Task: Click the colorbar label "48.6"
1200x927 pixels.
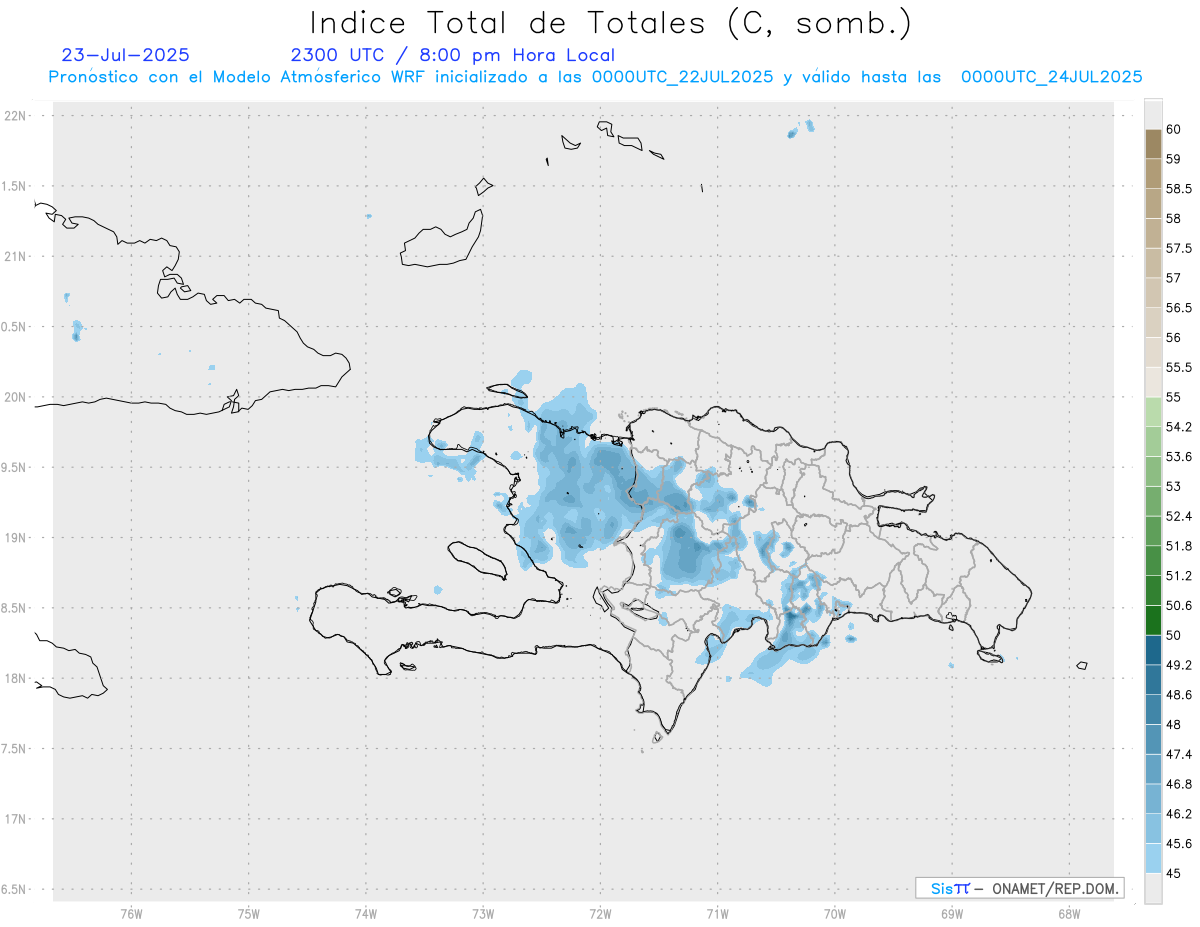Action: pos(1178,695)
